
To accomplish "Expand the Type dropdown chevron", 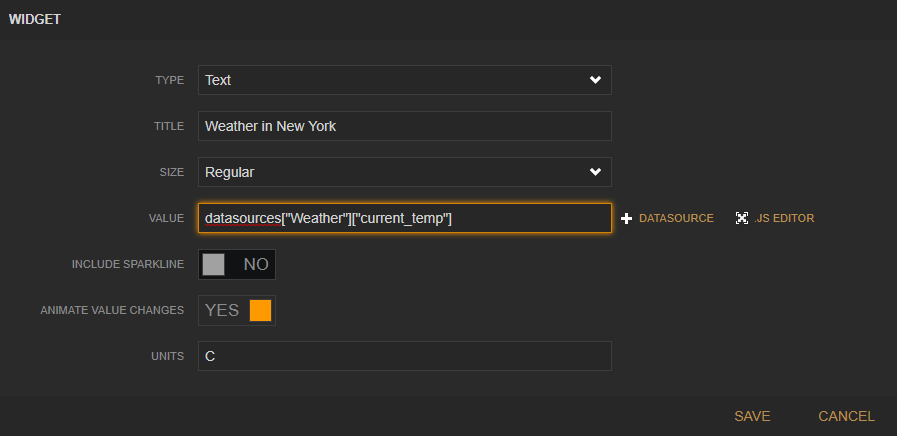I will coord(595,80).
